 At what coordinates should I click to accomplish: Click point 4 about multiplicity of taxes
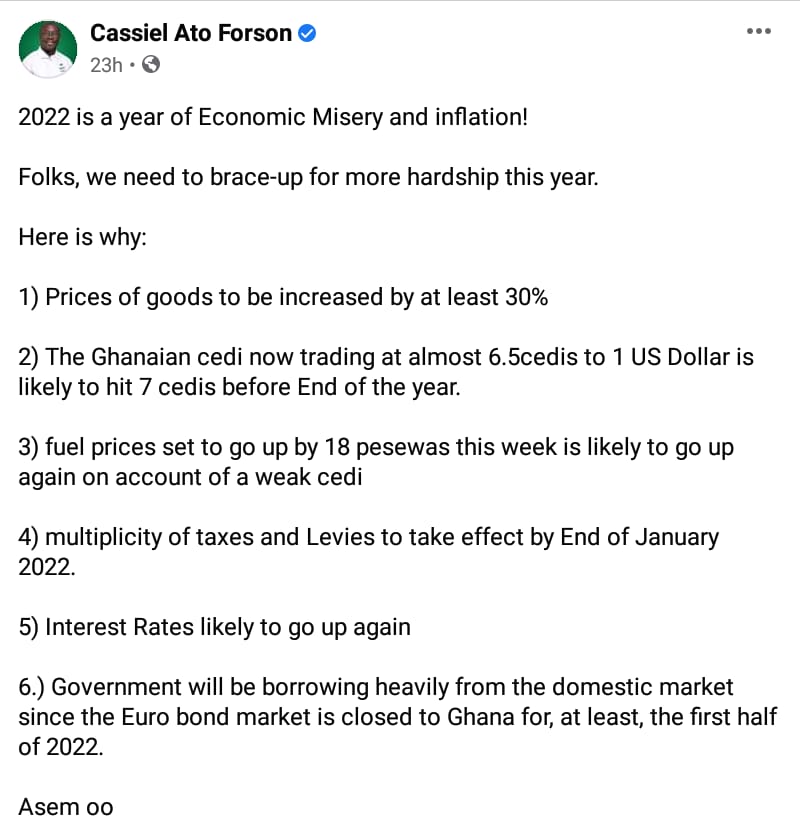(368, 537)
